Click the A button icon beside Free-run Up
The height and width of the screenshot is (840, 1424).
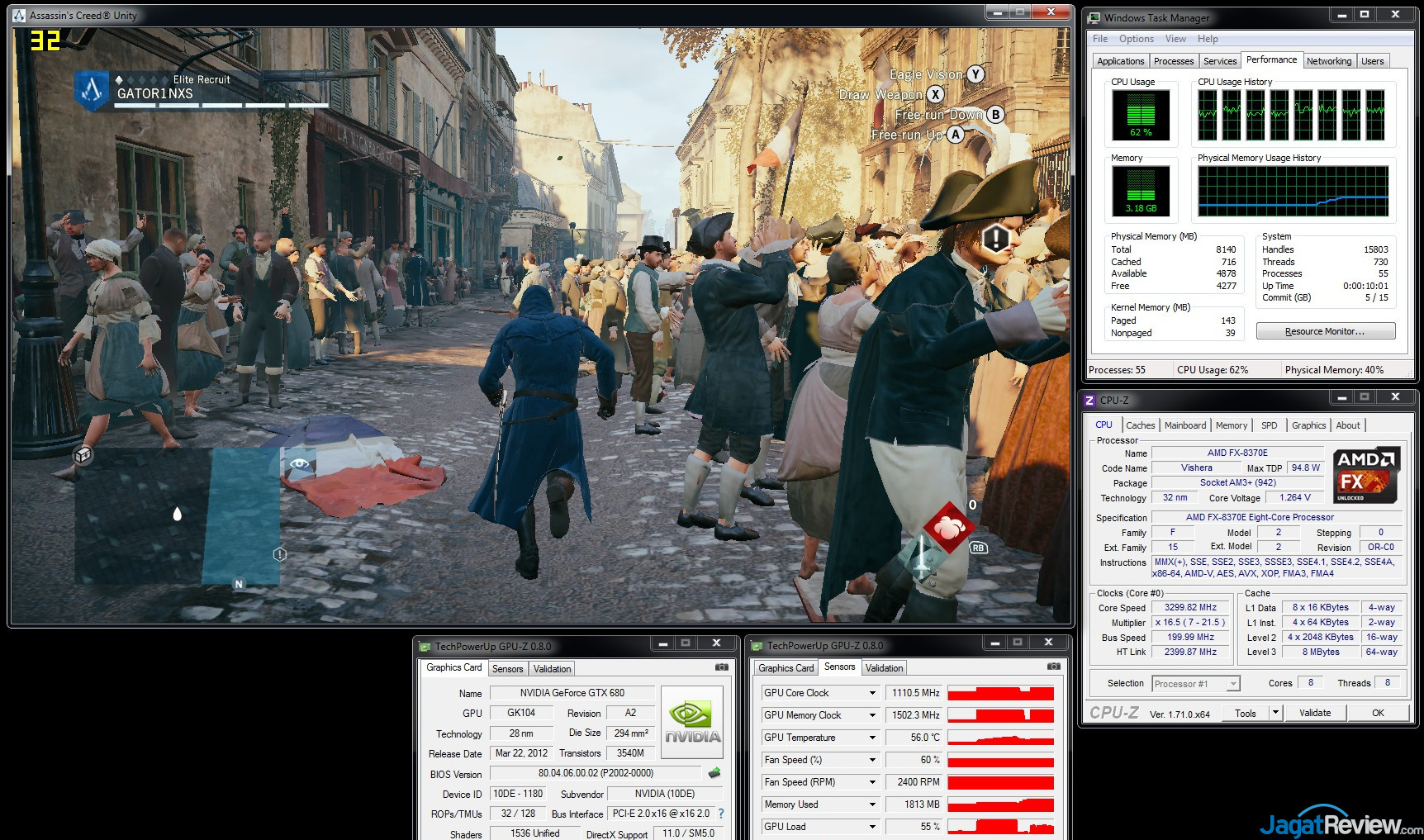point(955,134)
